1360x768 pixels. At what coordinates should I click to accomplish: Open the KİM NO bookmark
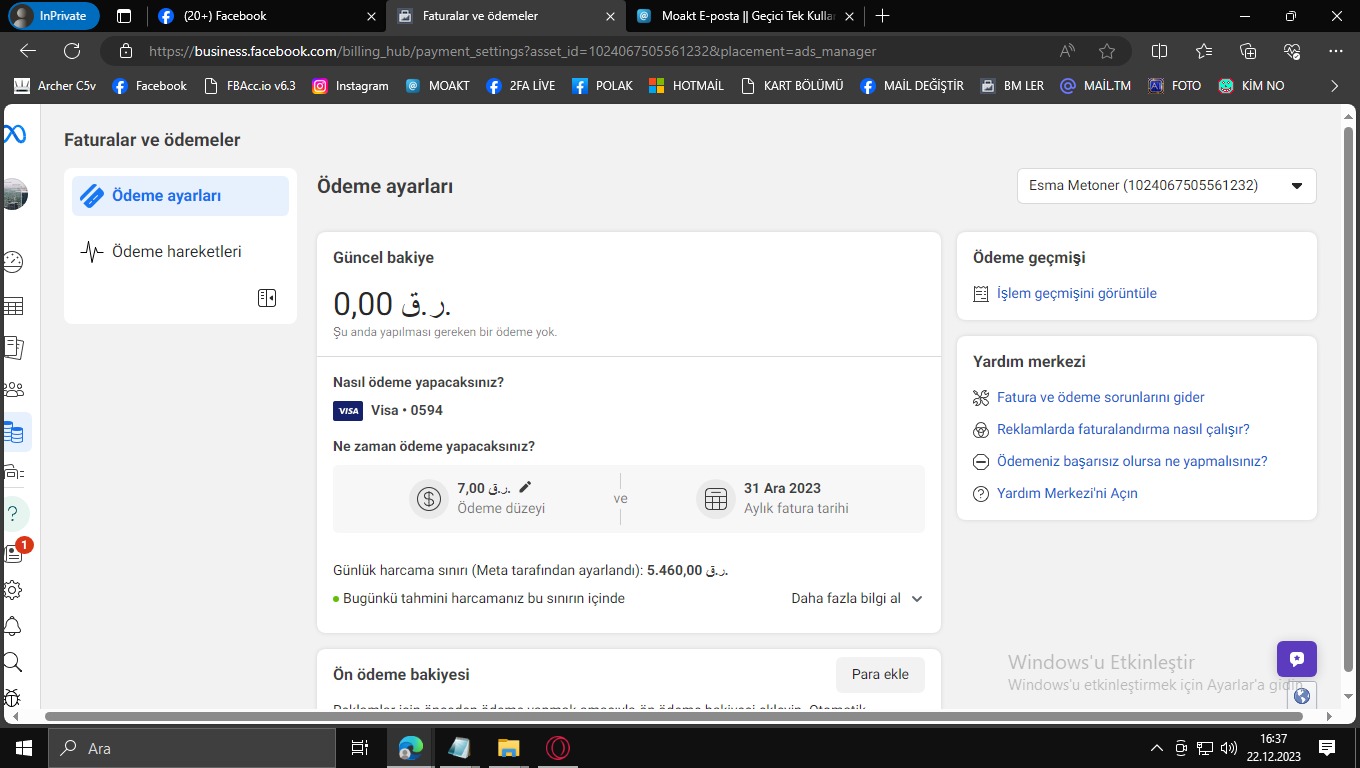1252,86
